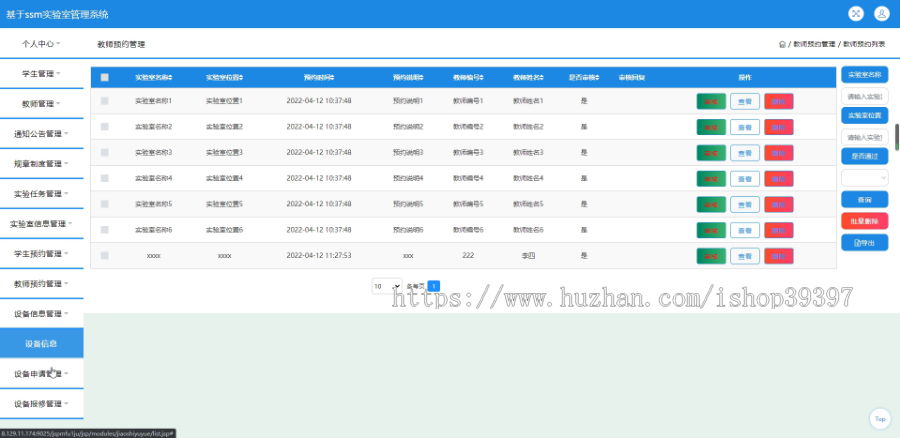Click the 教师姓名3 cell
The width and height of the screenshot is (900, 438).
[528, 152]
